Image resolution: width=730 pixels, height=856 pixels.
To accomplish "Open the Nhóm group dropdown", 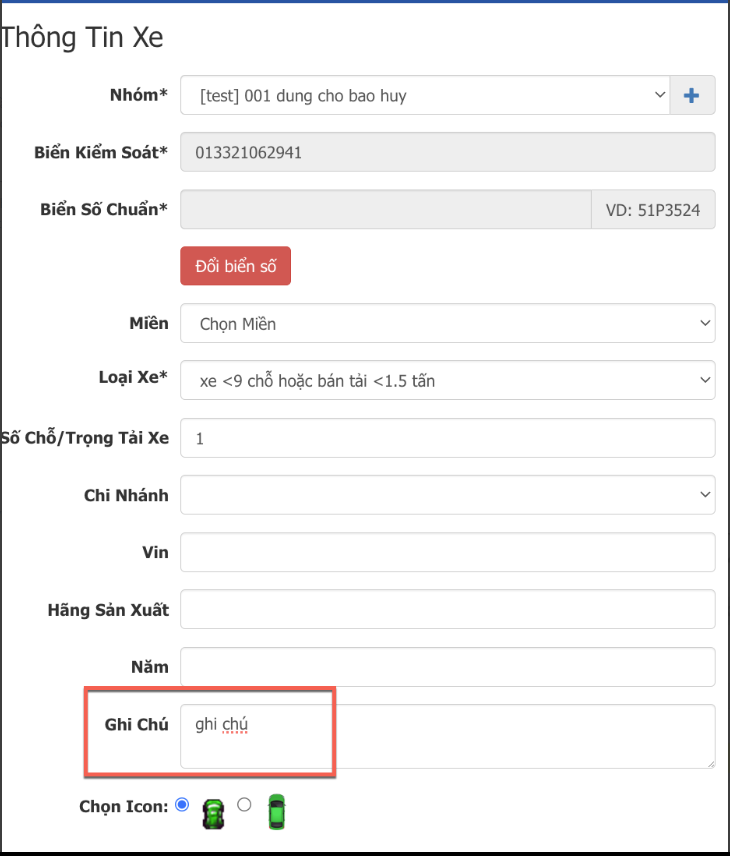I will tap(425, 96).
